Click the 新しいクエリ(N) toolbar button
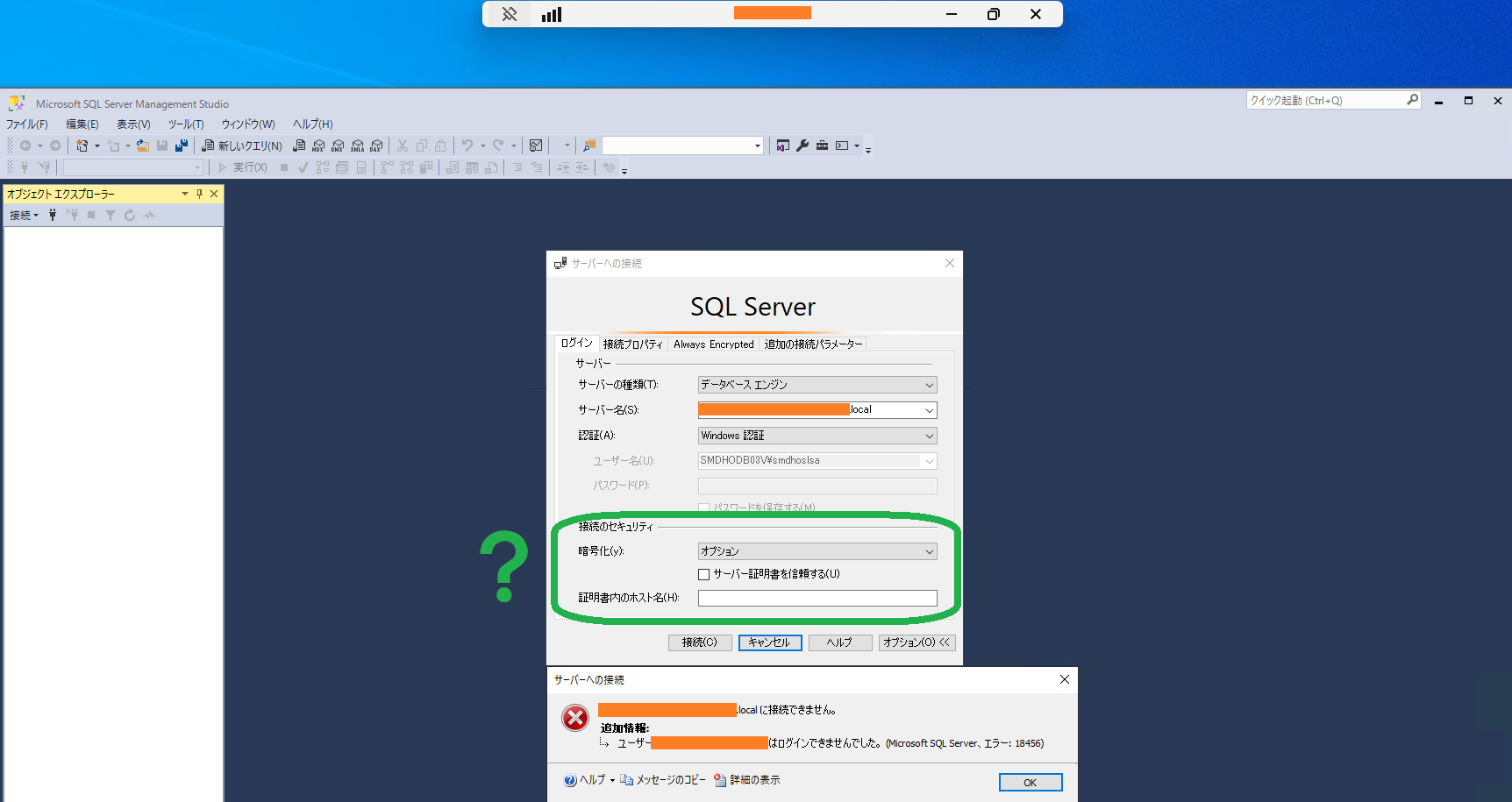Image resolution: width=1512 pixels, height=802 pixels. [242, 145]
